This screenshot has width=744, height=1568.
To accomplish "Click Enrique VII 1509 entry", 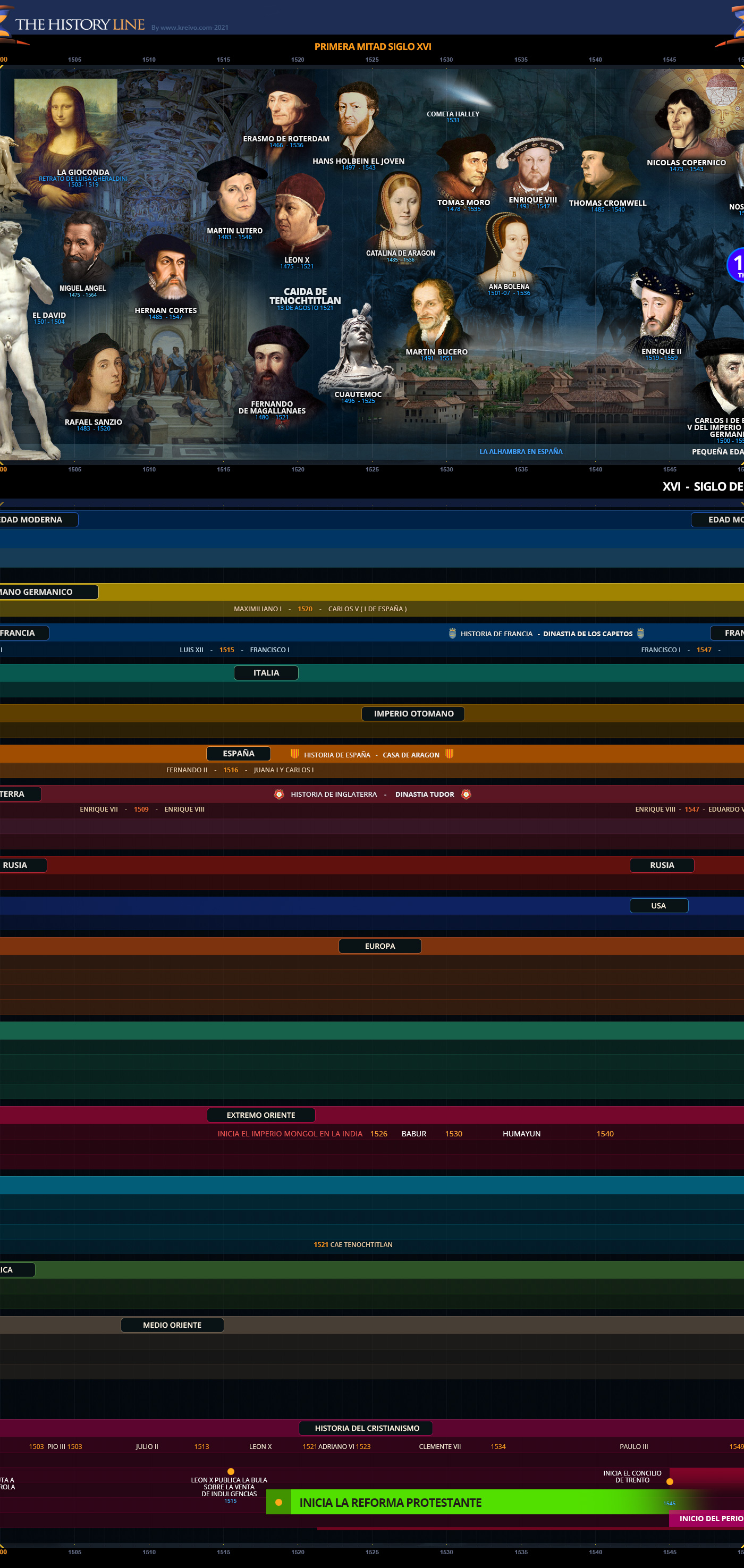I will click(x=114, y=809).
